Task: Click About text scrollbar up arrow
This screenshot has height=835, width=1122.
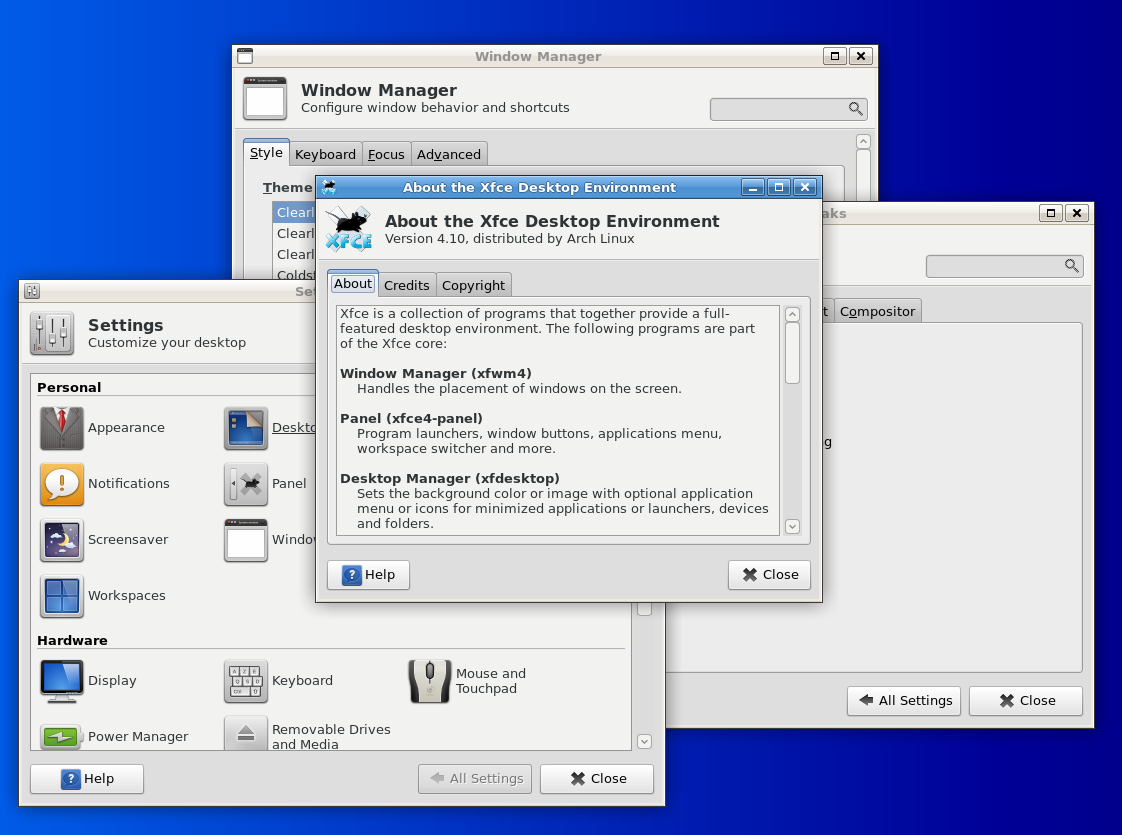Action: (792, 314)
